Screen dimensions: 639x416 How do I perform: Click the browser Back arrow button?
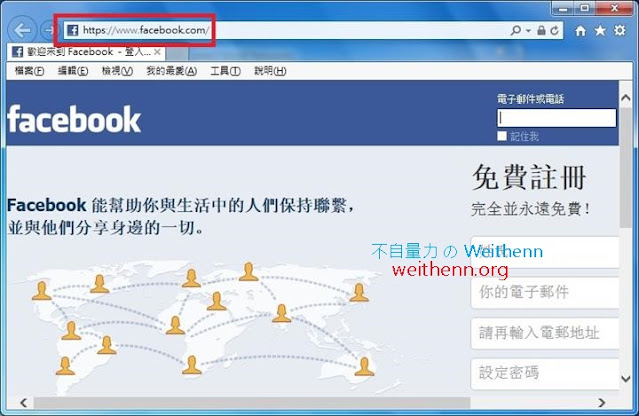pos(22,30)
